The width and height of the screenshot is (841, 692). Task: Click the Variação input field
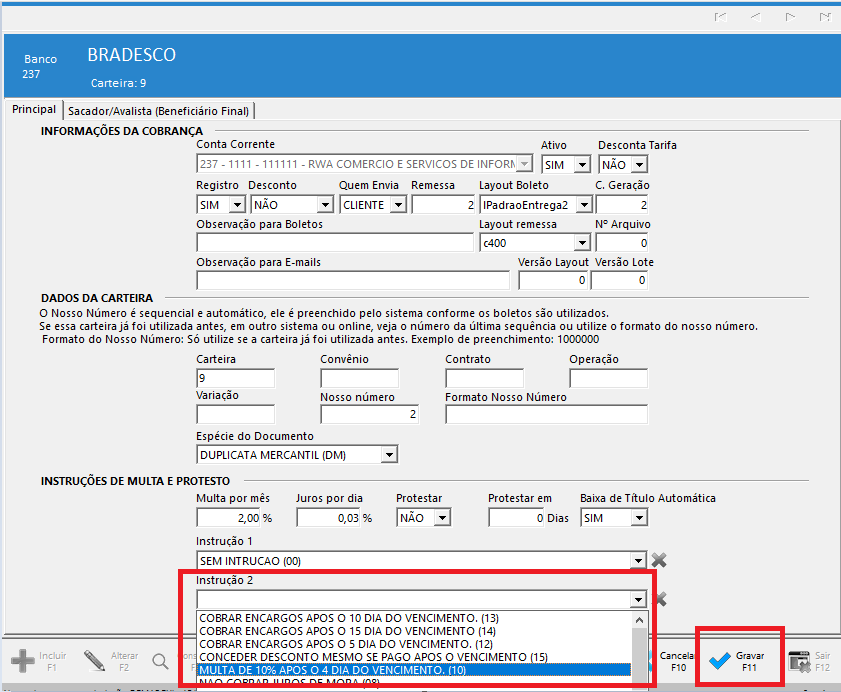235,414
